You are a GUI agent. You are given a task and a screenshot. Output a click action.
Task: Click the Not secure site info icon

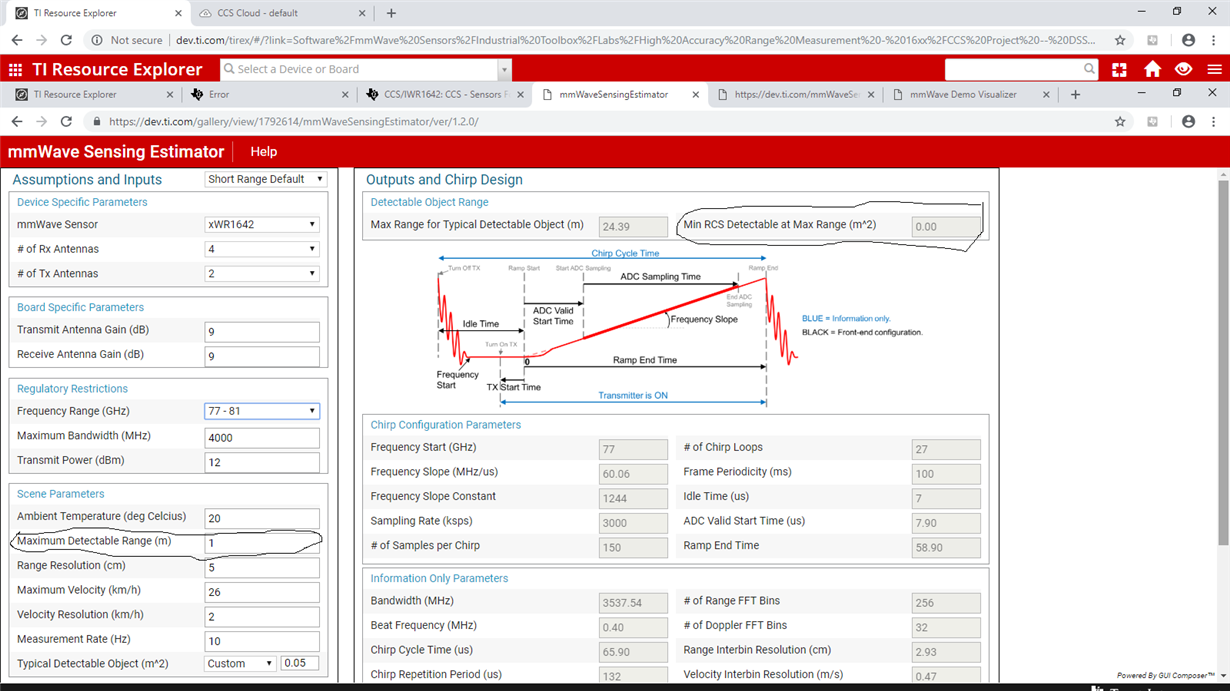96,40
